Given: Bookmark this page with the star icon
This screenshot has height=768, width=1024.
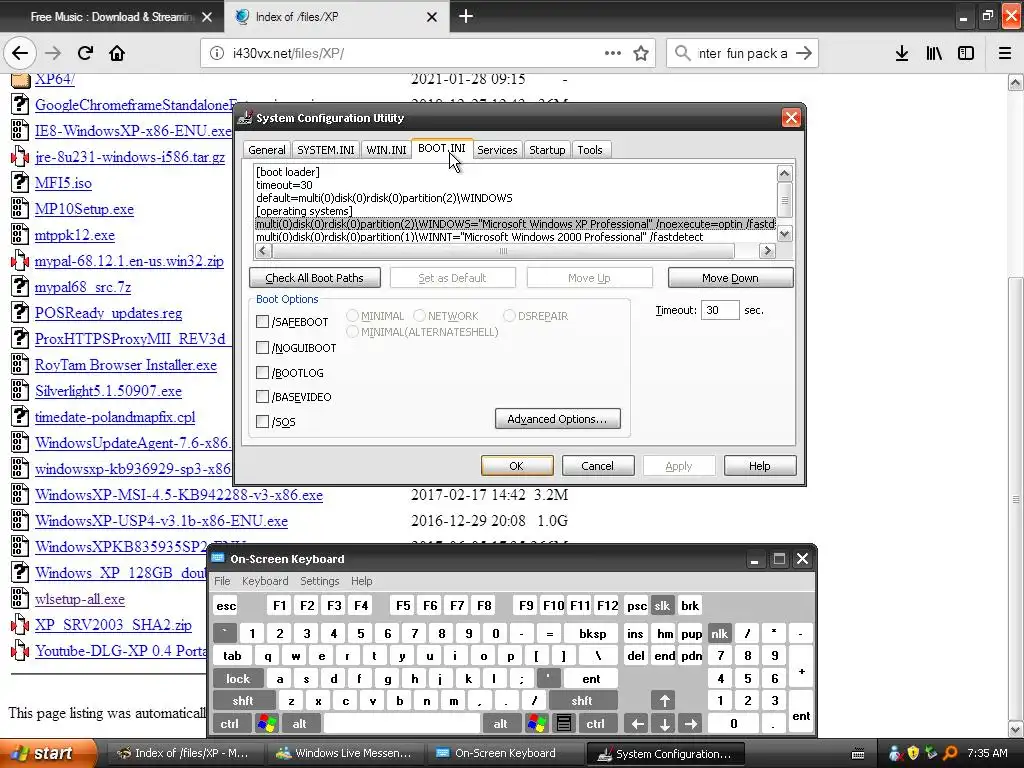Looking at the screenshot, I should point(641,53).
